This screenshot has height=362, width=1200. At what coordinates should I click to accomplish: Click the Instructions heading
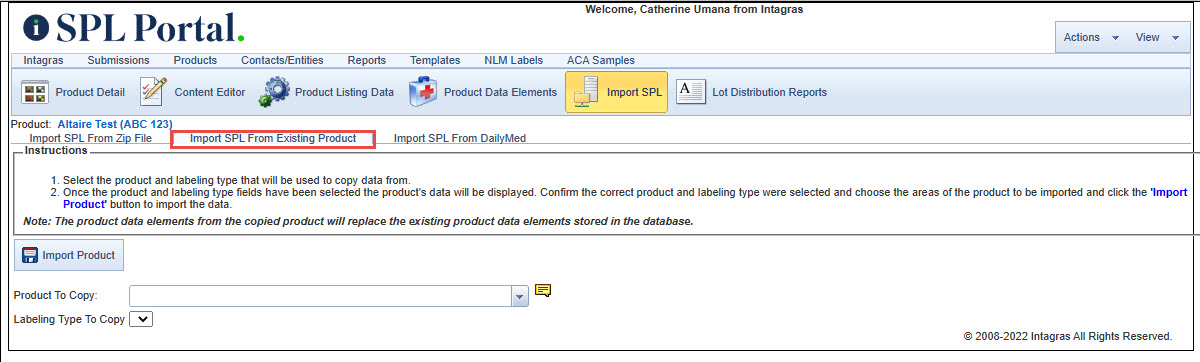(56, 150)
